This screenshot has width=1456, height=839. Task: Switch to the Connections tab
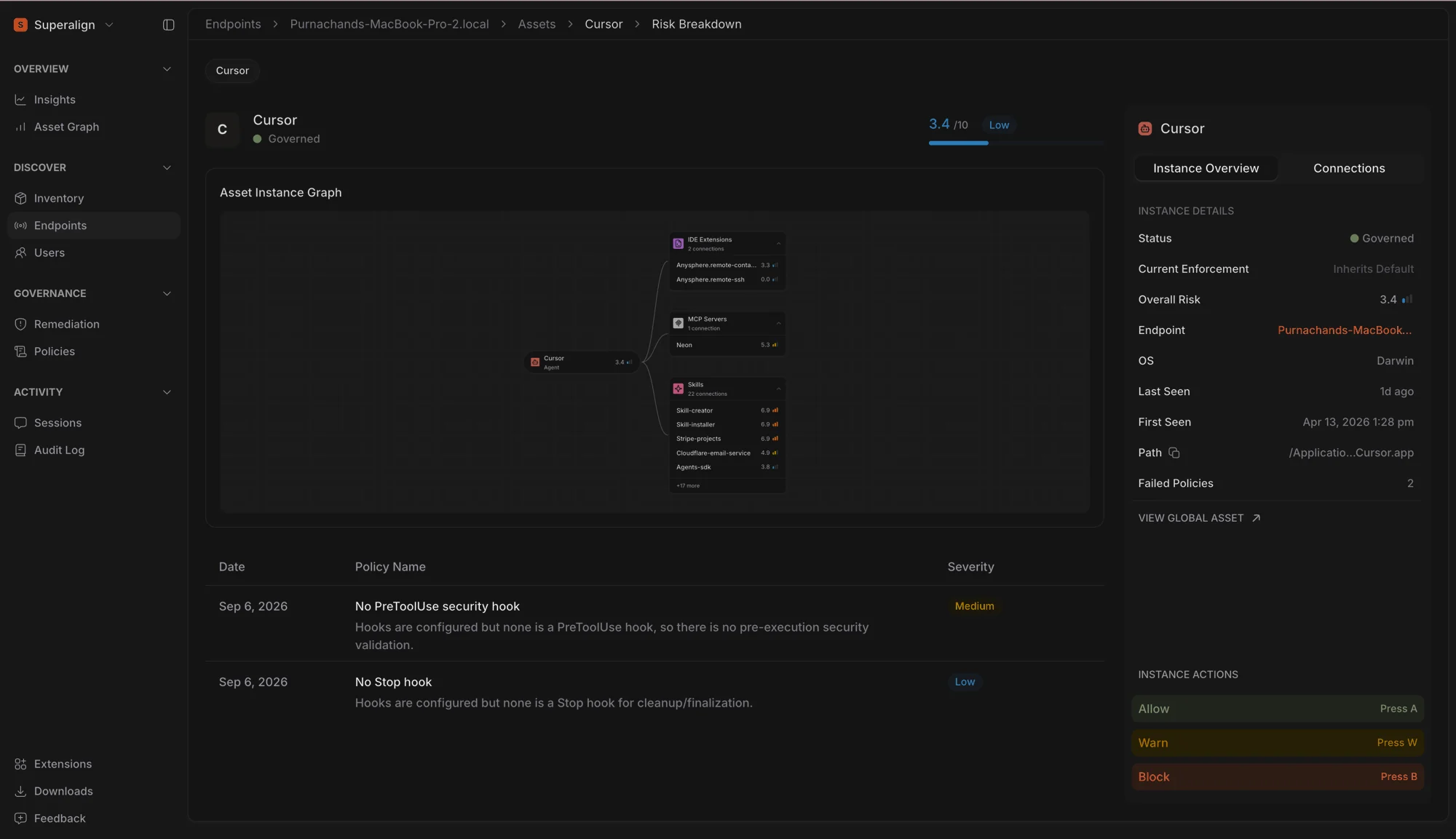(x=1349, y=168)
